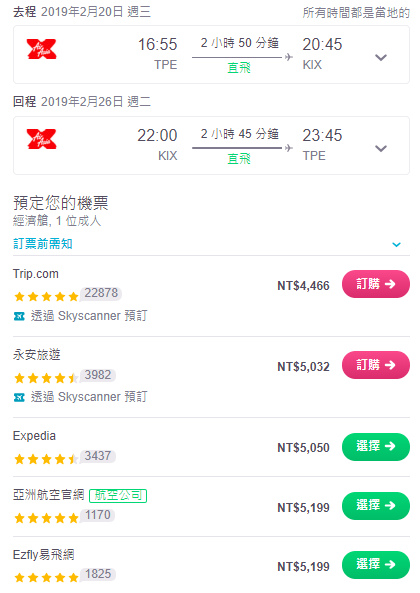Viewport: 420px width, 593px height.
Task: Click Skyscanner ticket icon under Trip.com
Action: pos(19,316)
